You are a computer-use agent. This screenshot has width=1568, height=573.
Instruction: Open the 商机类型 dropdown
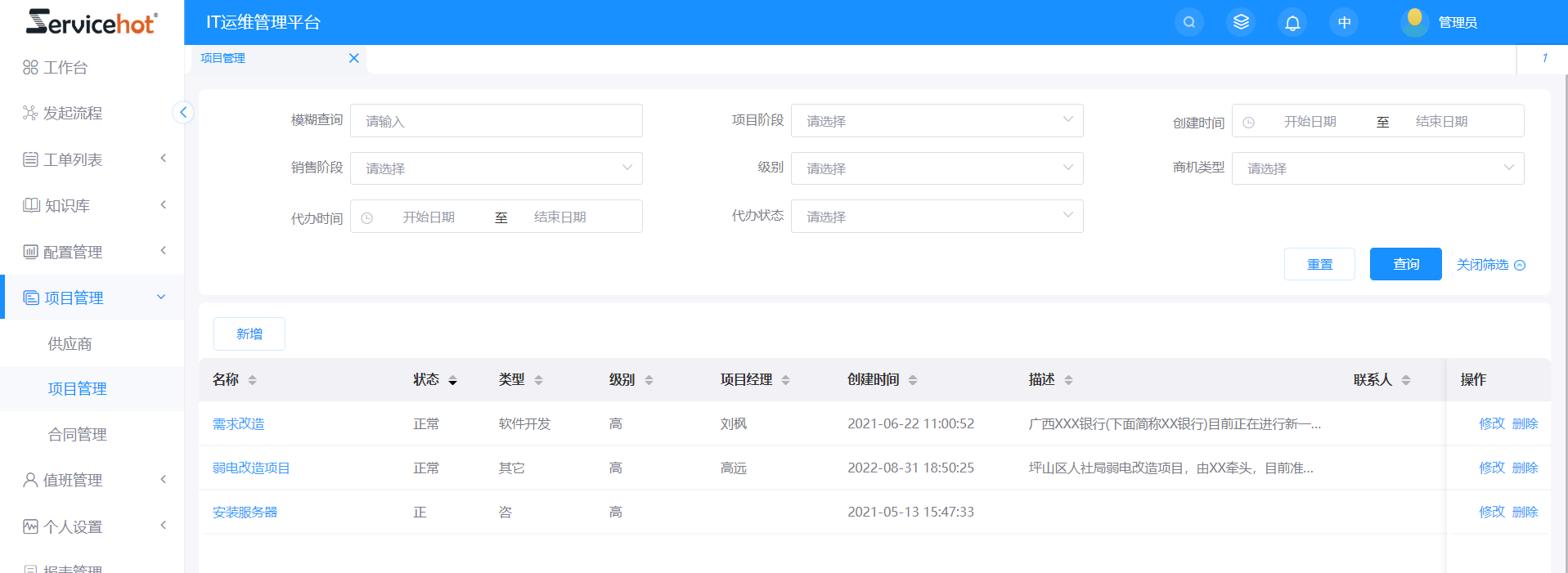[1377, 168]
